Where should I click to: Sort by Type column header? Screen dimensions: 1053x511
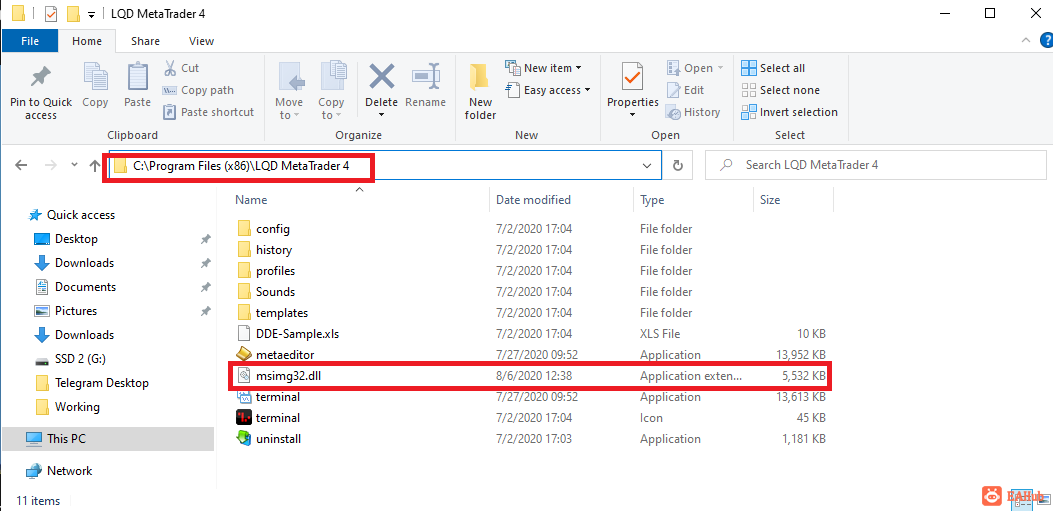tap(652, 199)
